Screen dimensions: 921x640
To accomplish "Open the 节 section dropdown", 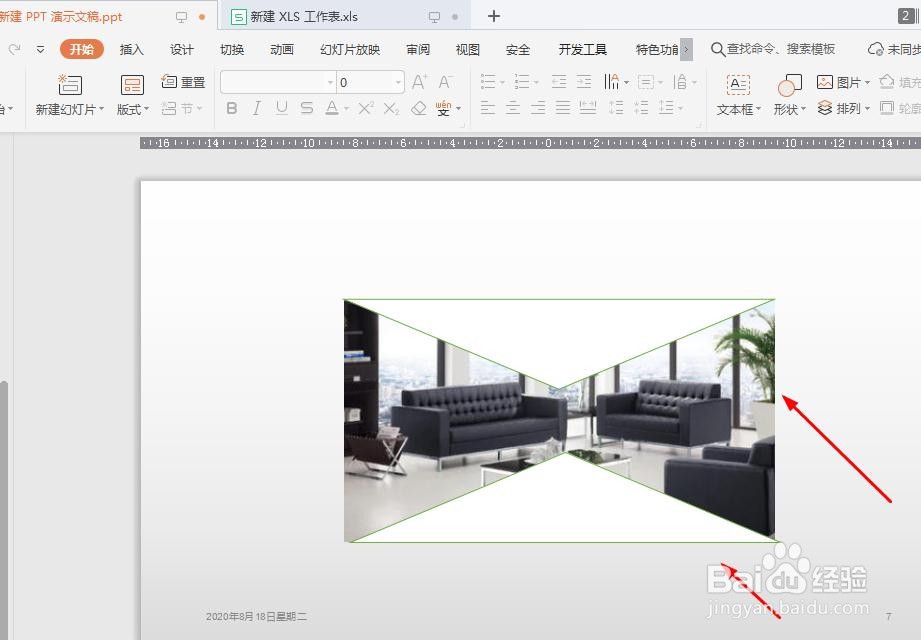I will coord(181,109).
